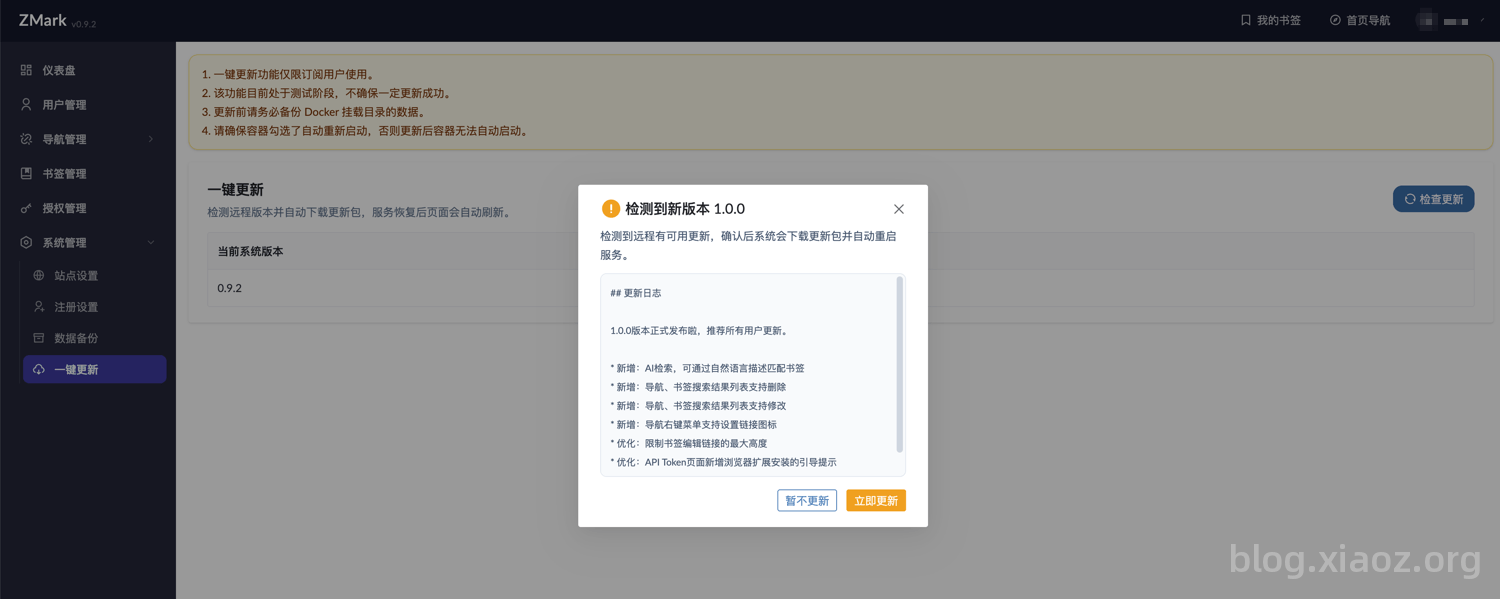Click the 检查更新 button
The image size is (1500, 599).
coord(1433,199)
